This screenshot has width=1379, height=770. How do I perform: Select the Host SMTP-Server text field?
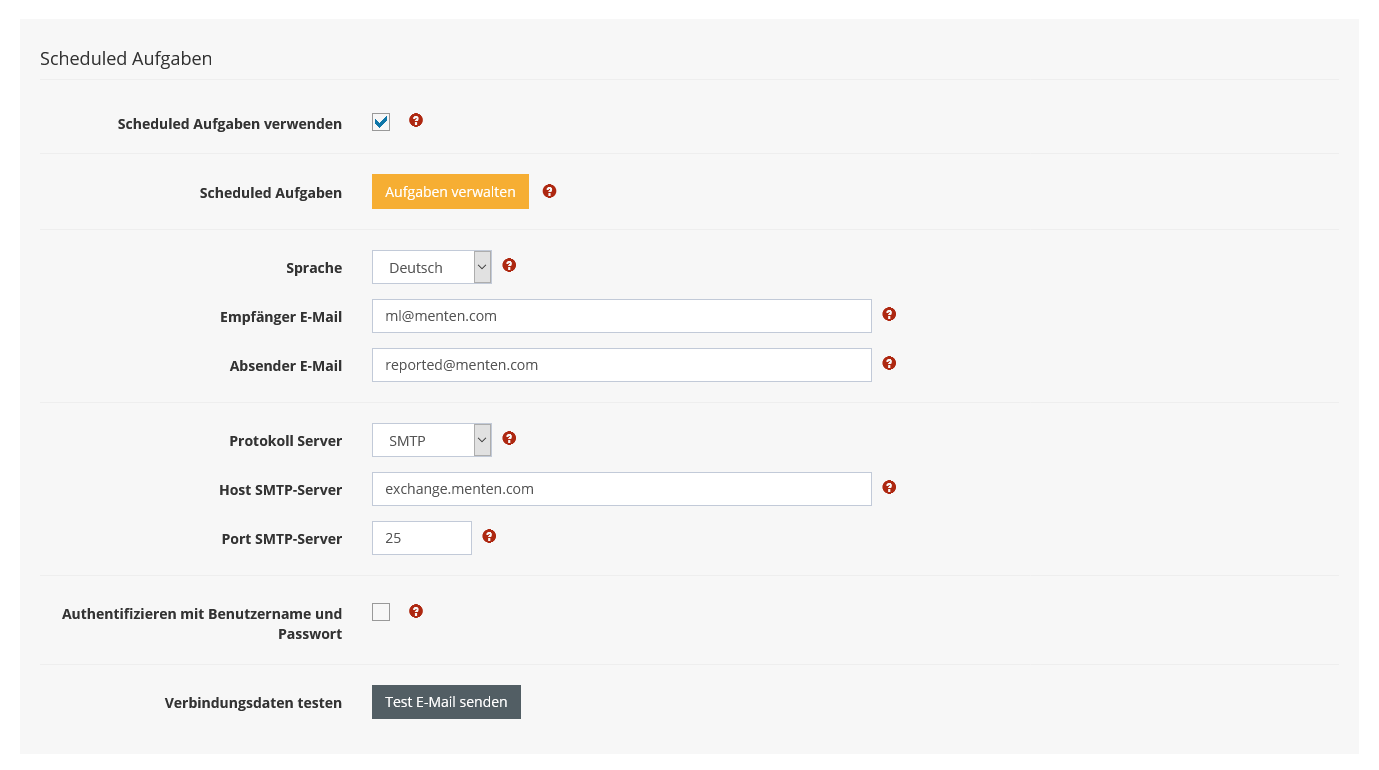tap(621, 489)
